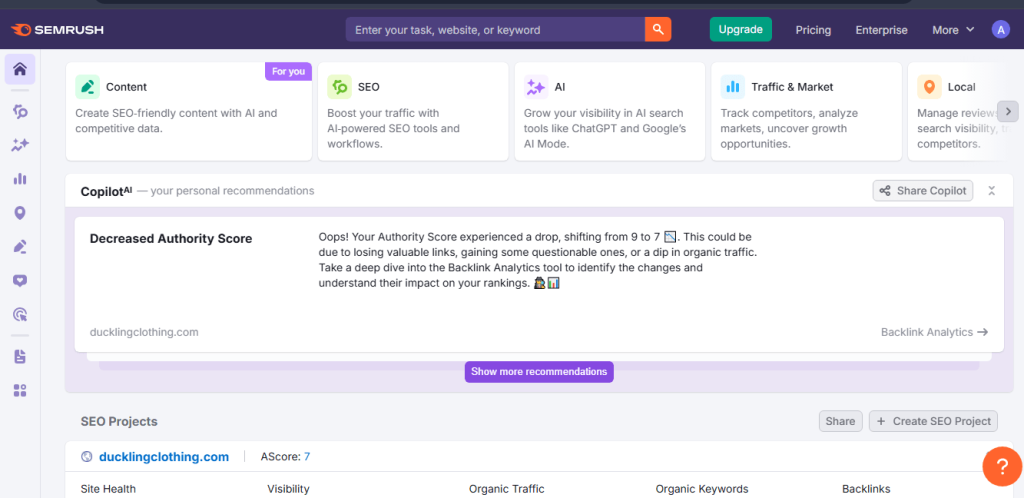Image resolution: width=1024 pixels, height=498 pixels.
Task: Click the Decreased Authority Score heading
Action: tap(170, 239)
